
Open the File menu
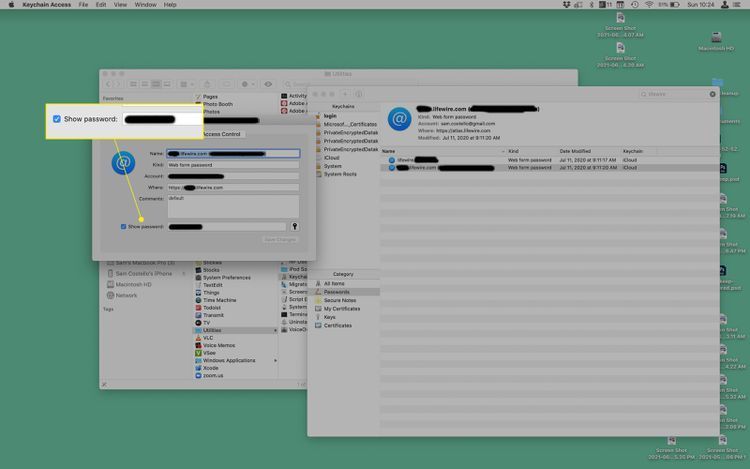(x=83, y=5)
